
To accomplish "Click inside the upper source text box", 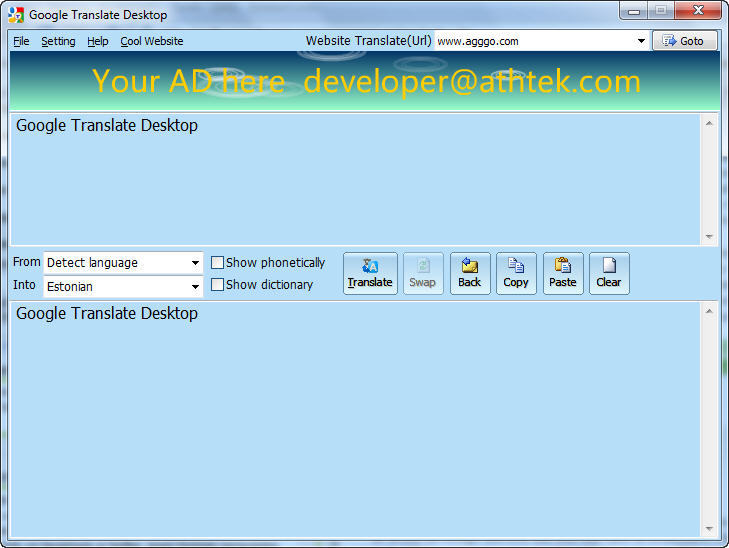I will 355,179.
